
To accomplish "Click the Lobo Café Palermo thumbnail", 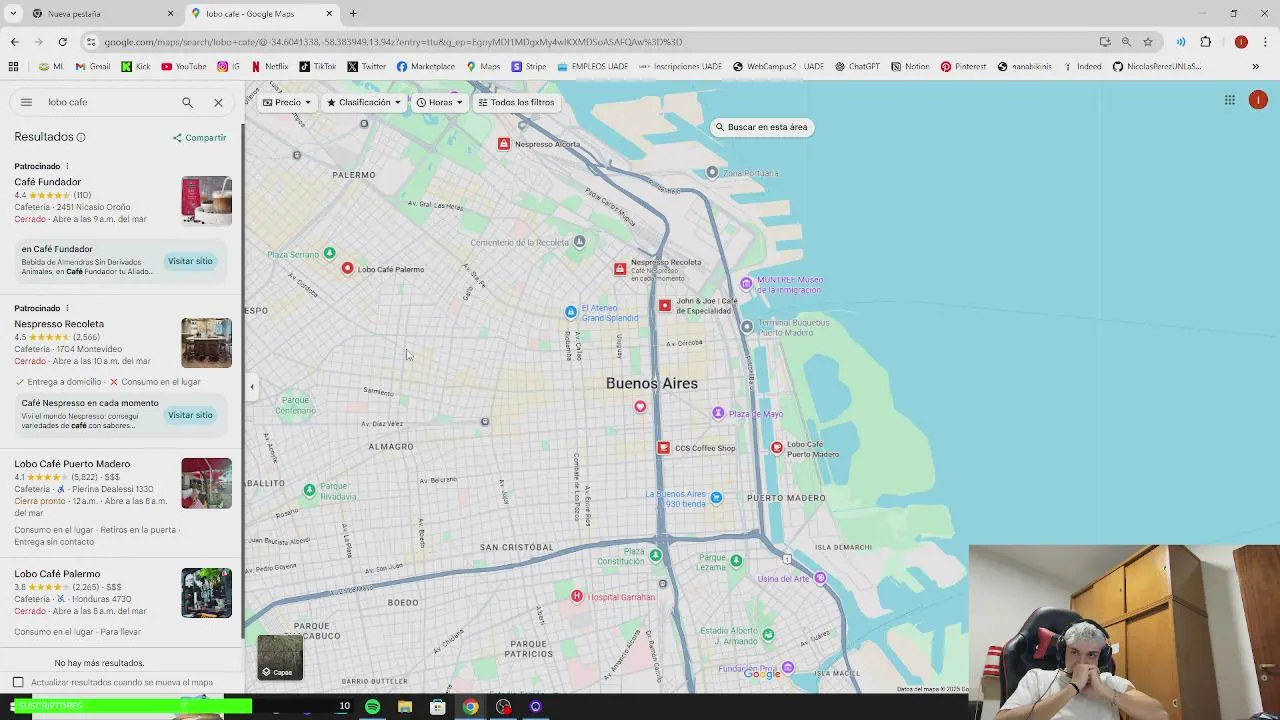I will (206, 593).
